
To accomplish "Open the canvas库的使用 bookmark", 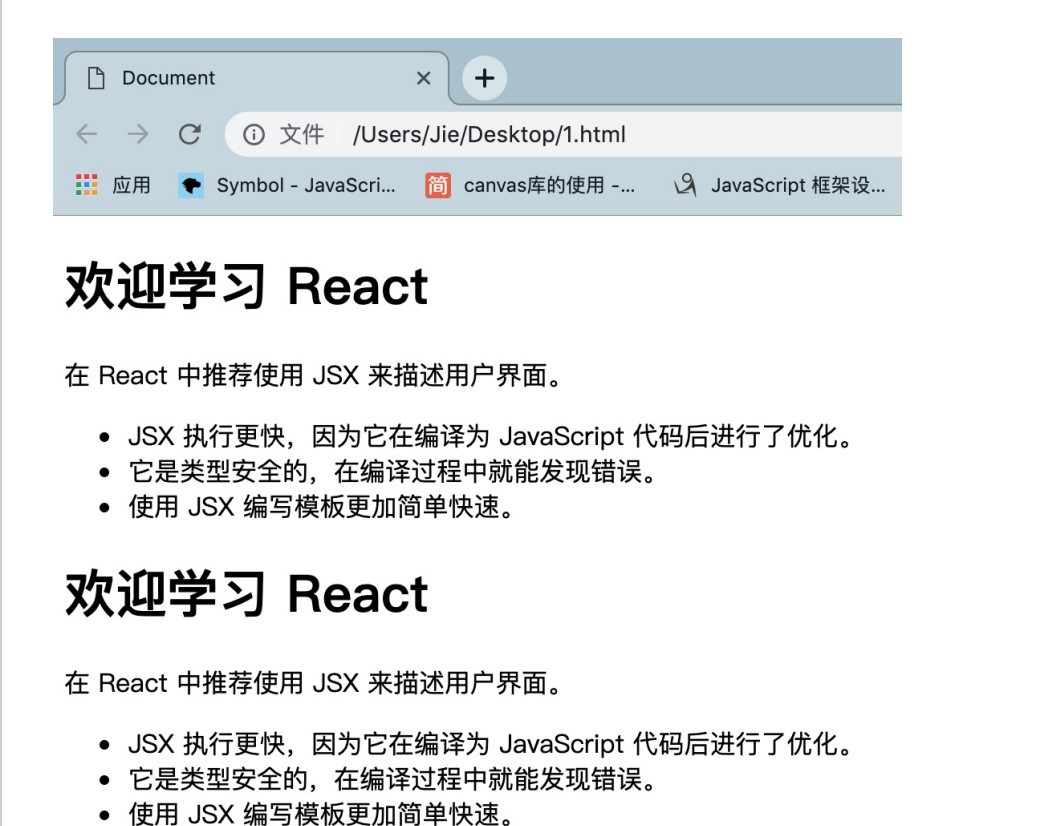I will tap(530, 185).
